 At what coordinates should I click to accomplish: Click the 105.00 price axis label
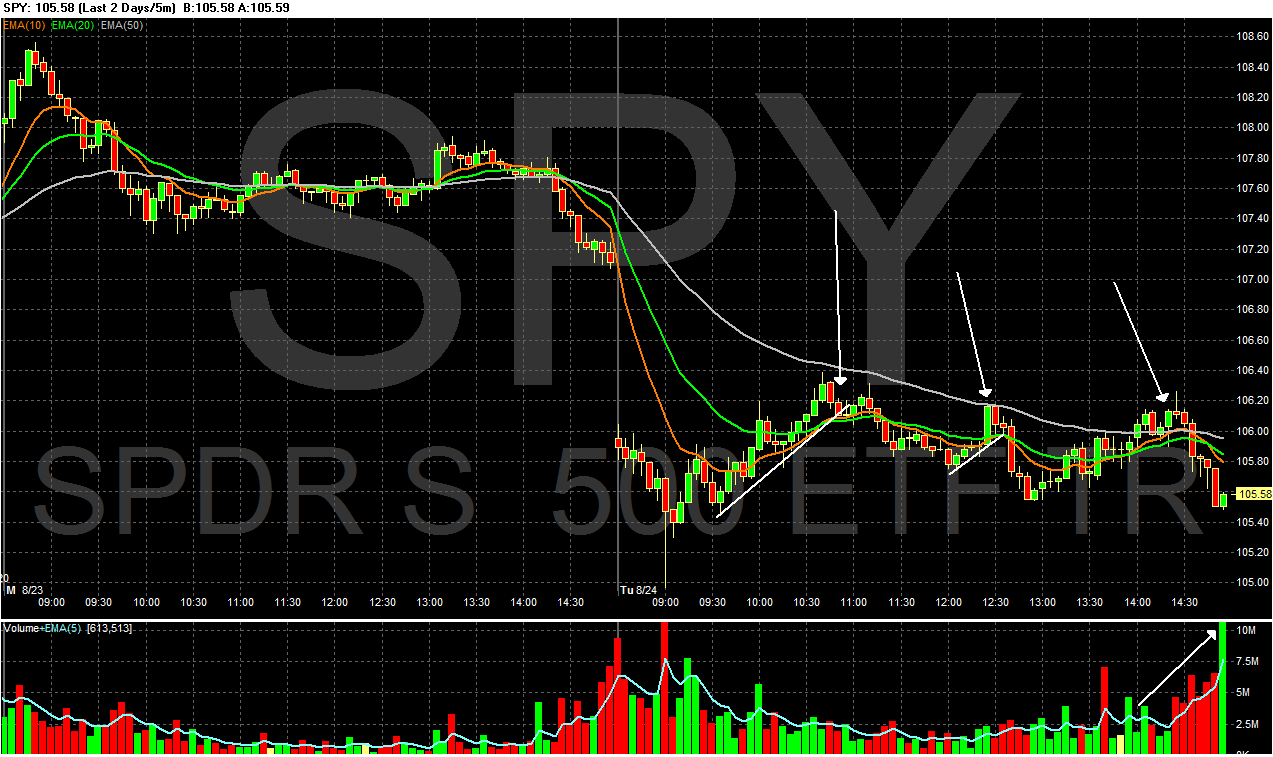pyautogui.click(x=1254, y=582)
